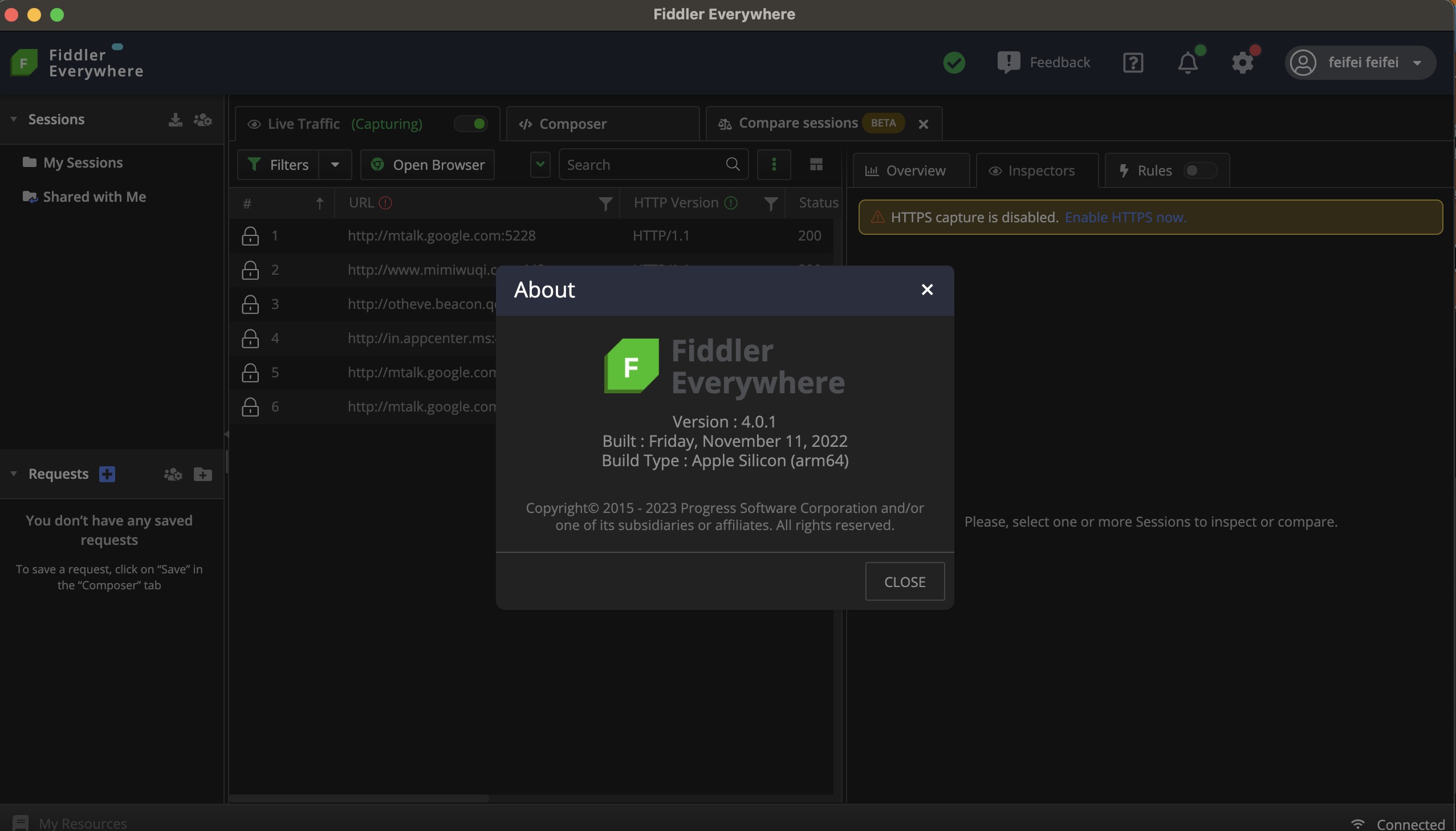Close About dialog with X
This screenshot has width=1456, height=831.
(x=927, y=290)
